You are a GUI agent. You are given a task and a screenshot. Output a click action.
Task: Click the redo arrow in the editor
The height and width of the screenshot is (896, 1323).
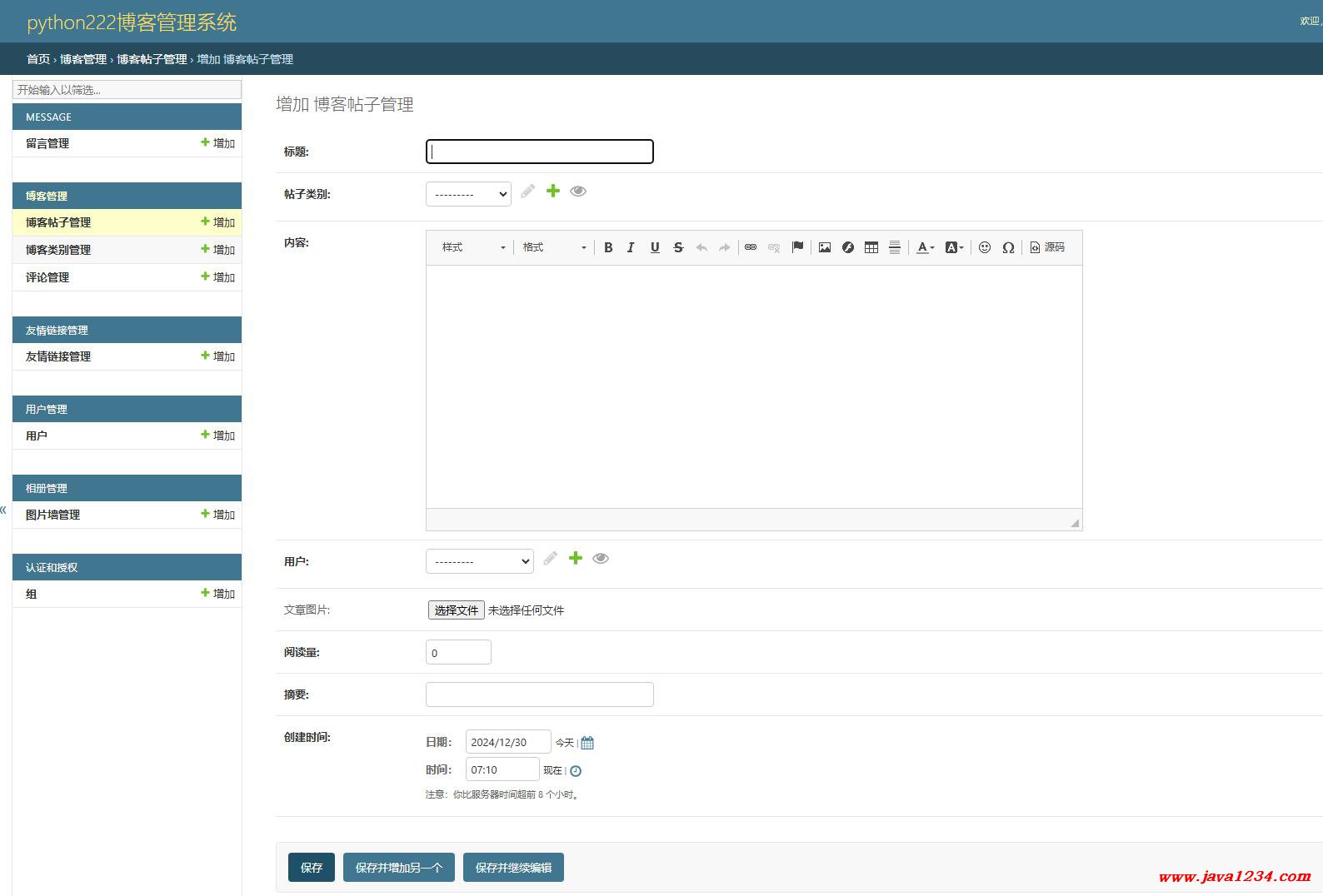725,247
